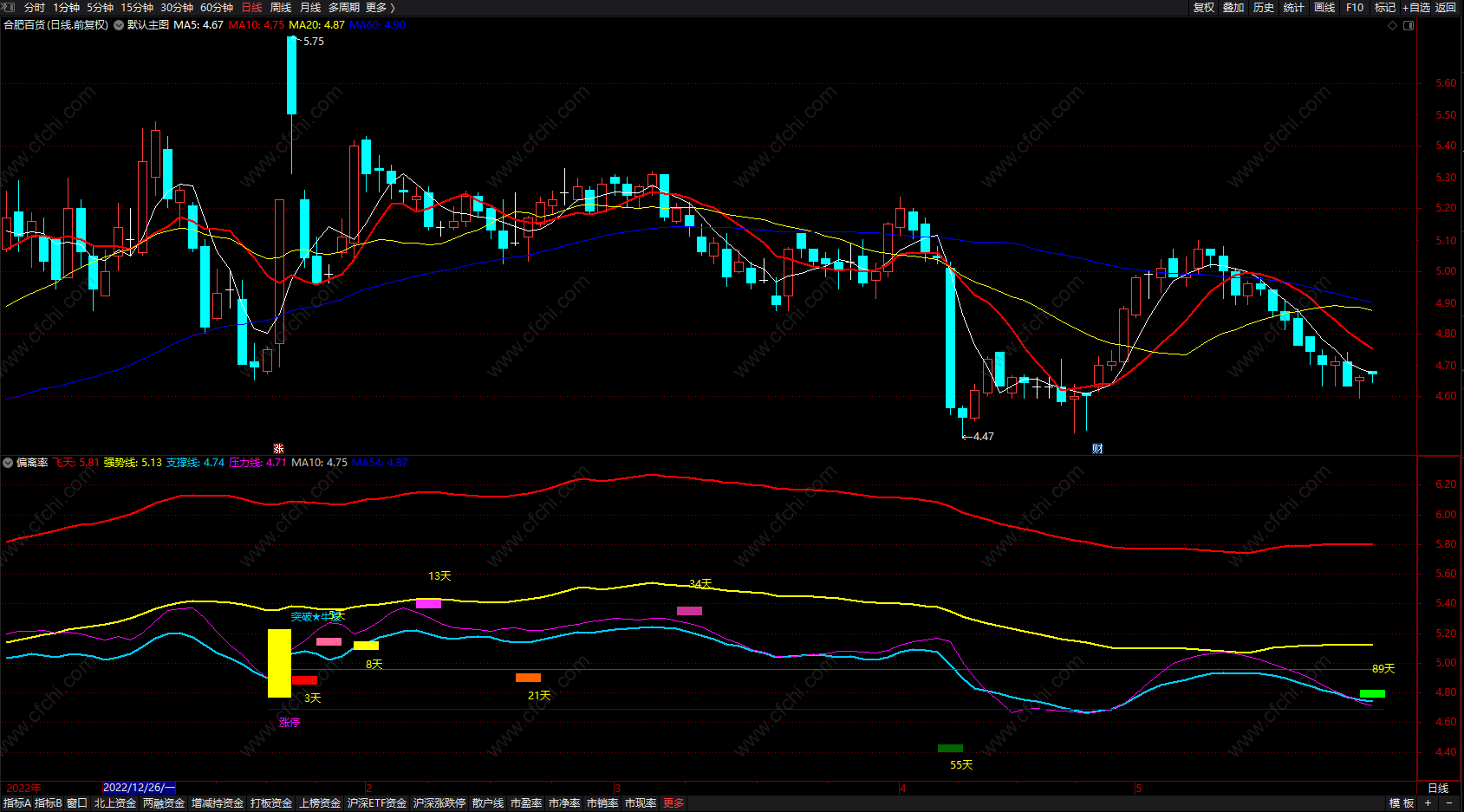Screen dimensions: 1464x812
Task: Open F10 company info
Action: pyautogui.click(x=1355, y=7)
